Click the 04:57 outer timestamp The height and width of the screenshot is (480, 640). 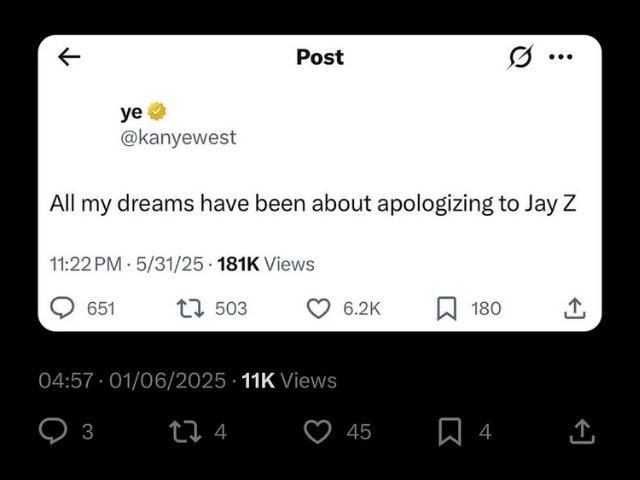[x=66, y=380]
